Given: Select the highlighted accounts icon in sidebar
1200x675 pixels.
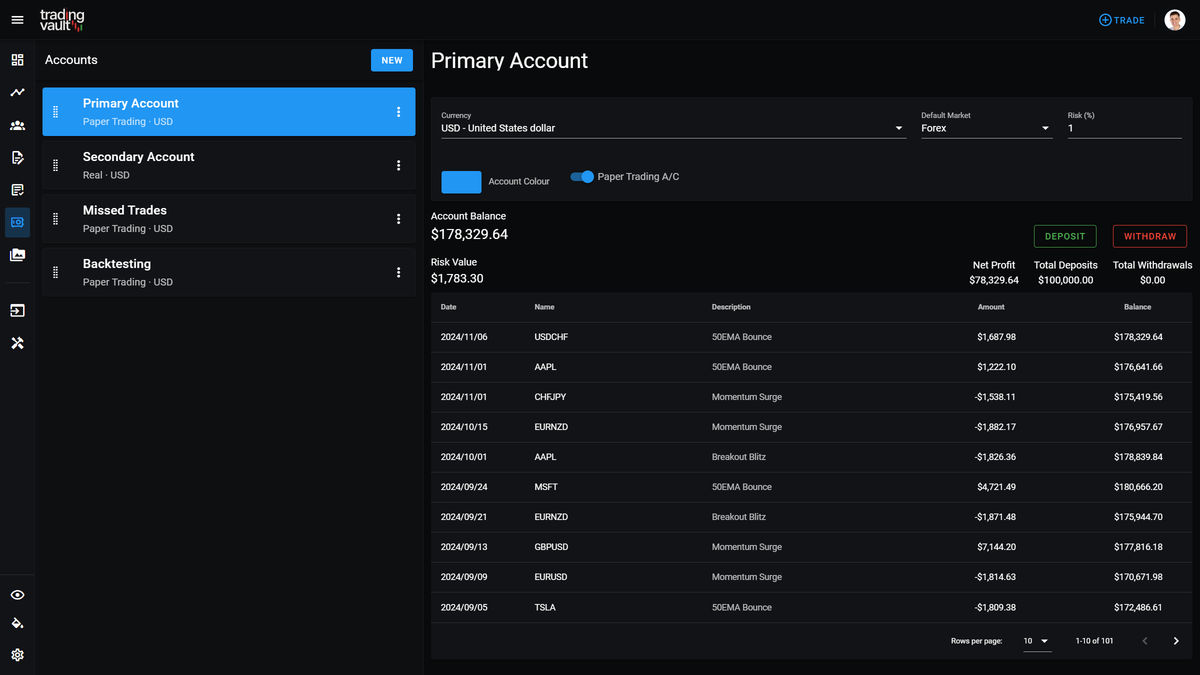Looking at the screenshot, I should [17, 222].
